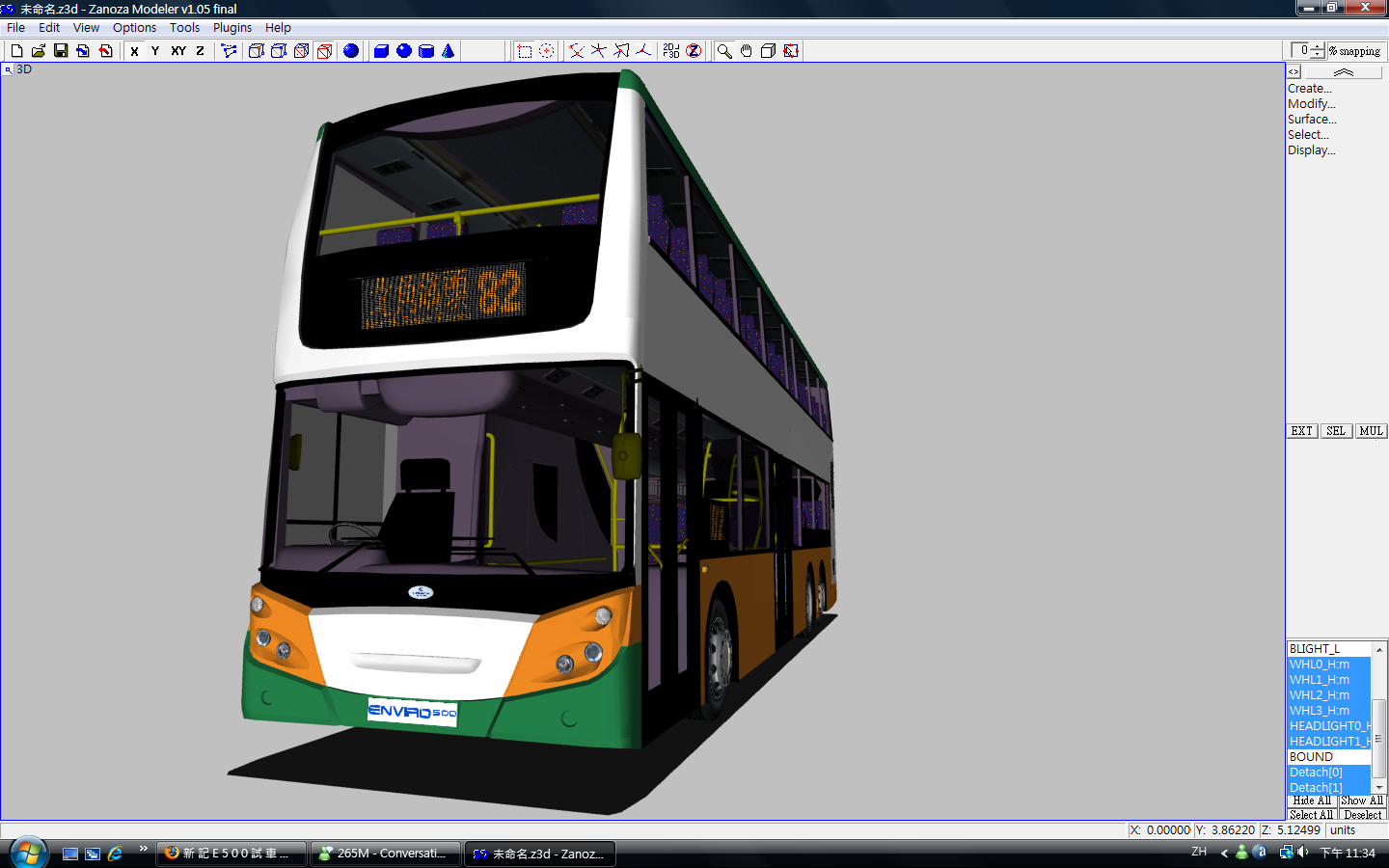
Task: Add a blue cone primitive
Action: click(449, 51)
